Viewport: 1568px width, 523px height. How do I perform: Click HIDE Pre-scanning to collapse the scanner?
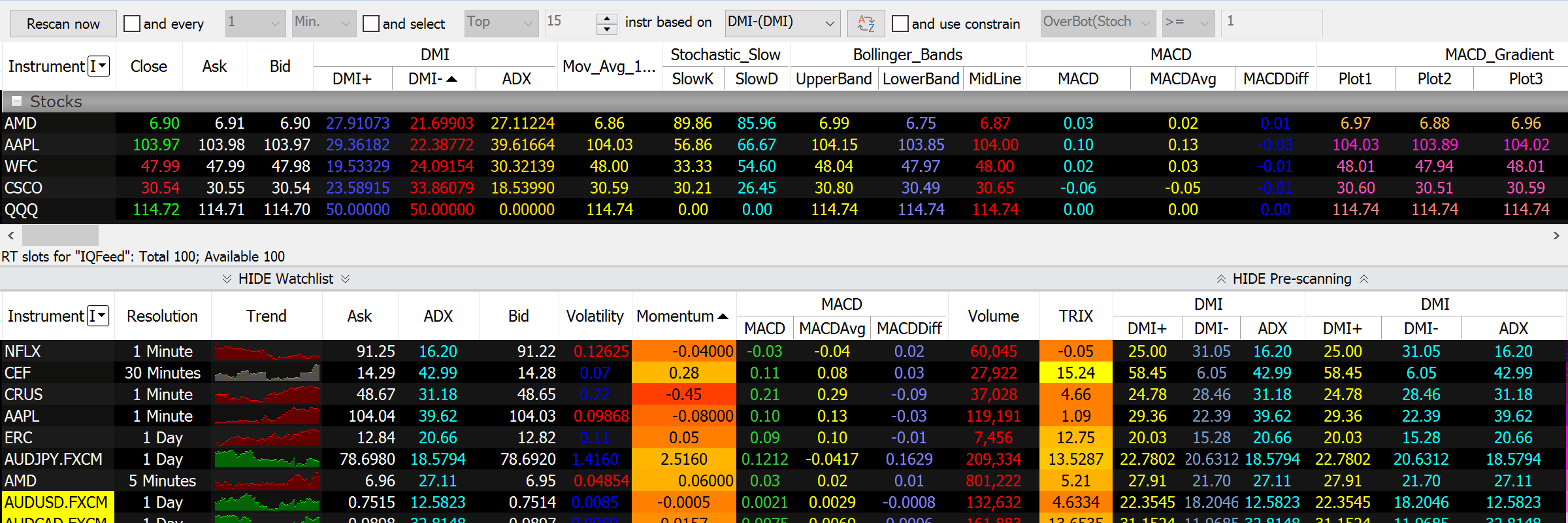pyautogui.click(x=1292, y=279)
